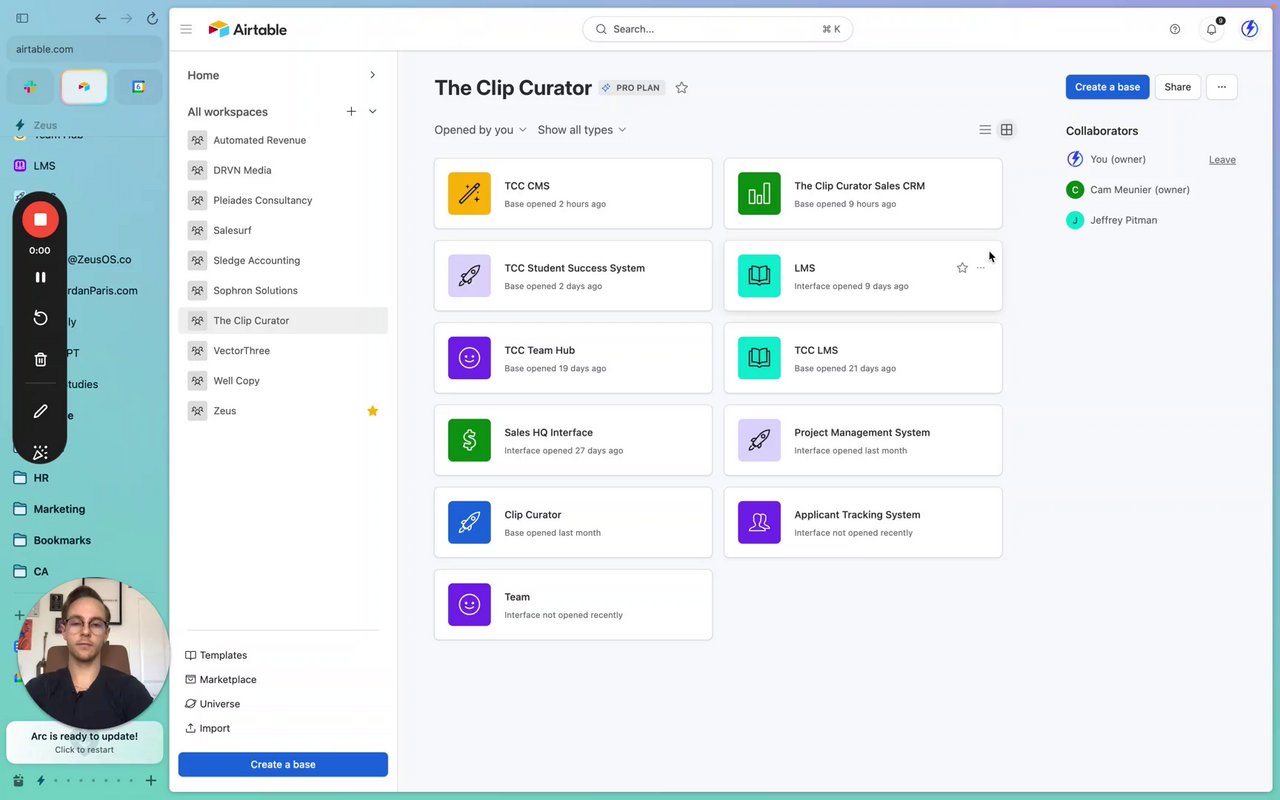1280x800 pixels.
Task: Open the notifications bell
Action: 1211,29
